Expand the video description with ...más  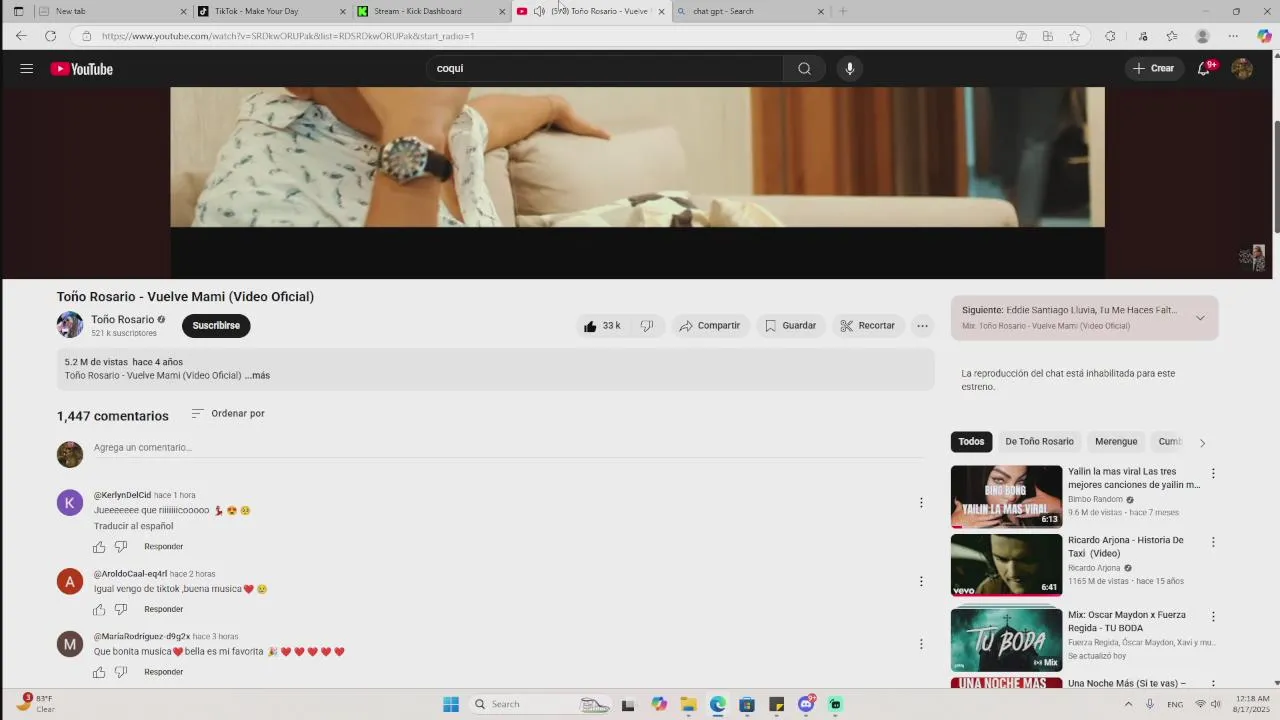pyautogui.click(x=258, y=376)
